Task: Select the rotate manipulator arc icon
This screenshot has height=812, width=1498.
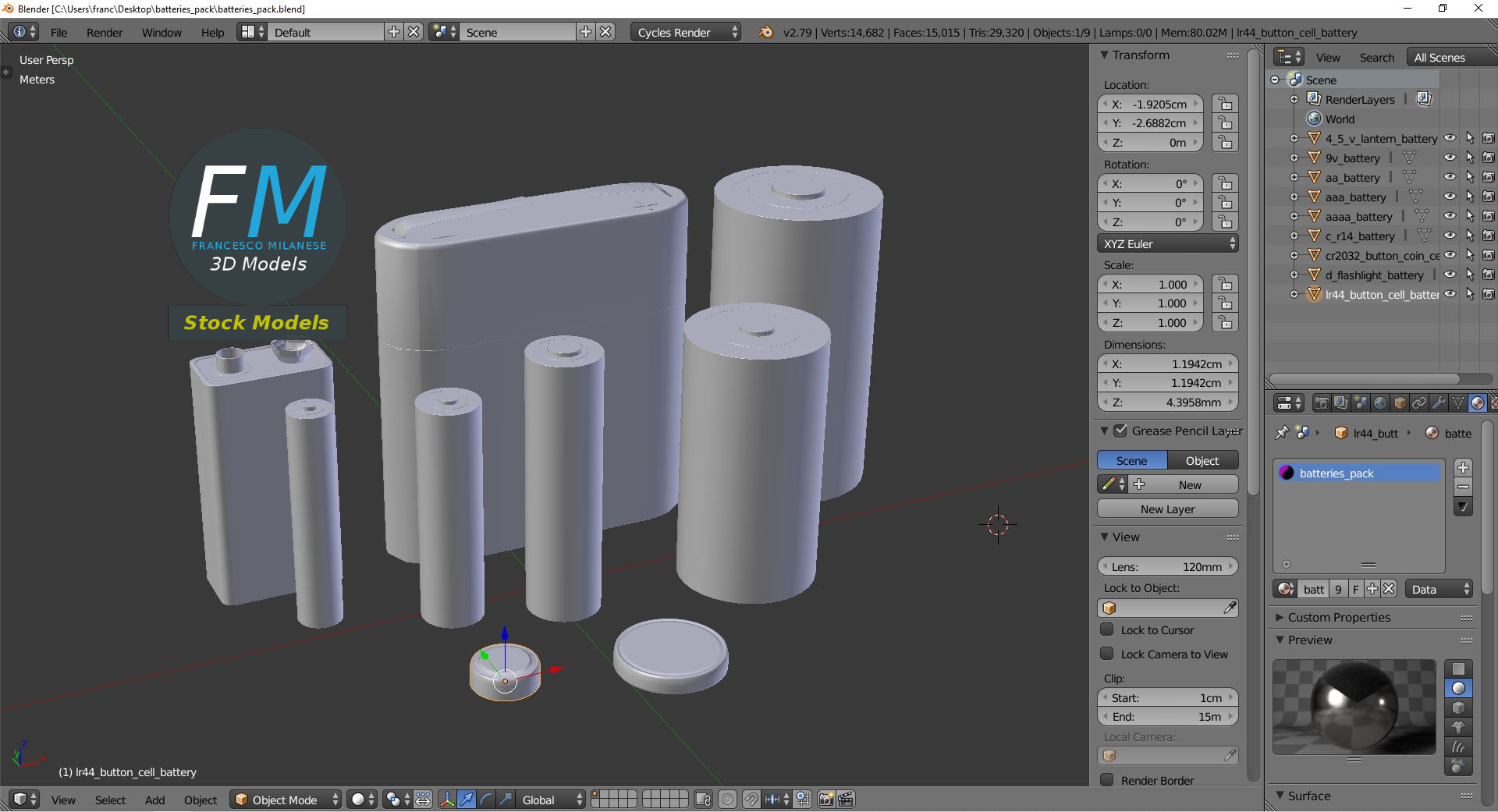Action: tap(485, 800)
